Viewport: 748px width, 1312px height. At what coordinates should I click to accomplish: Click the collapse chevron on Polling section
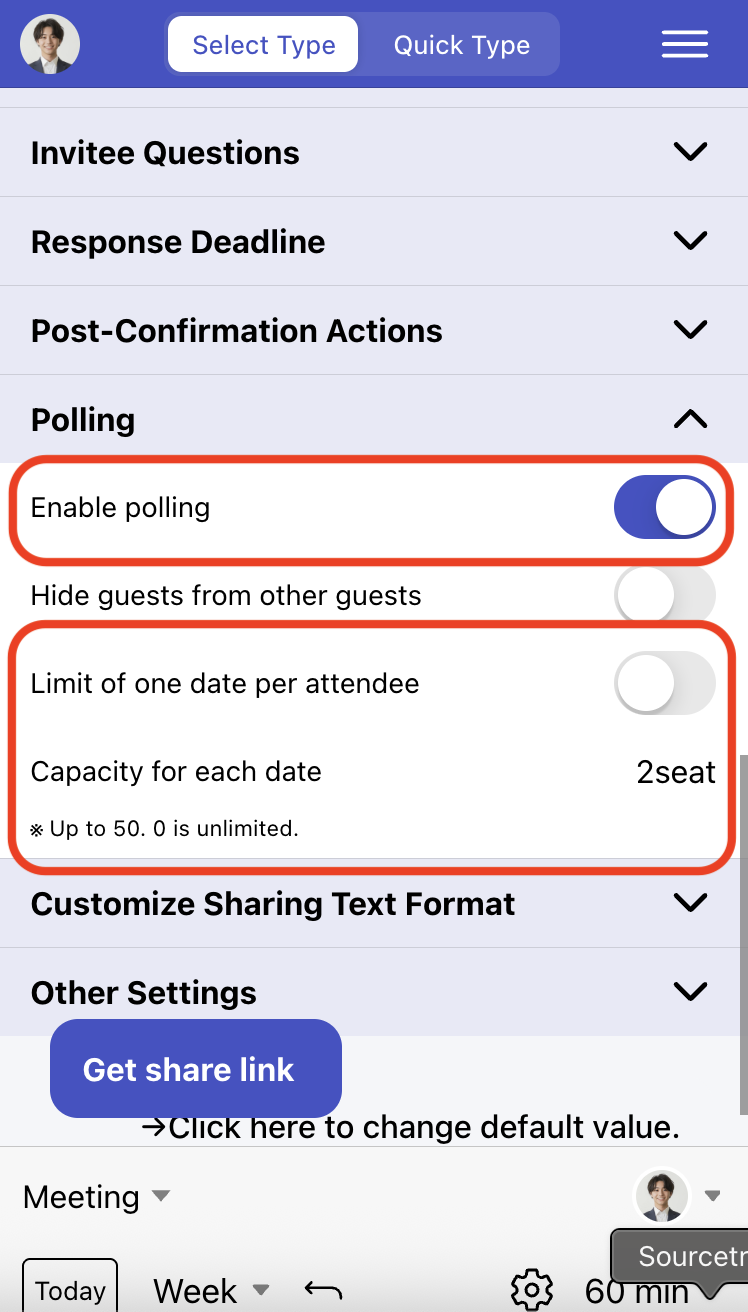689,419
